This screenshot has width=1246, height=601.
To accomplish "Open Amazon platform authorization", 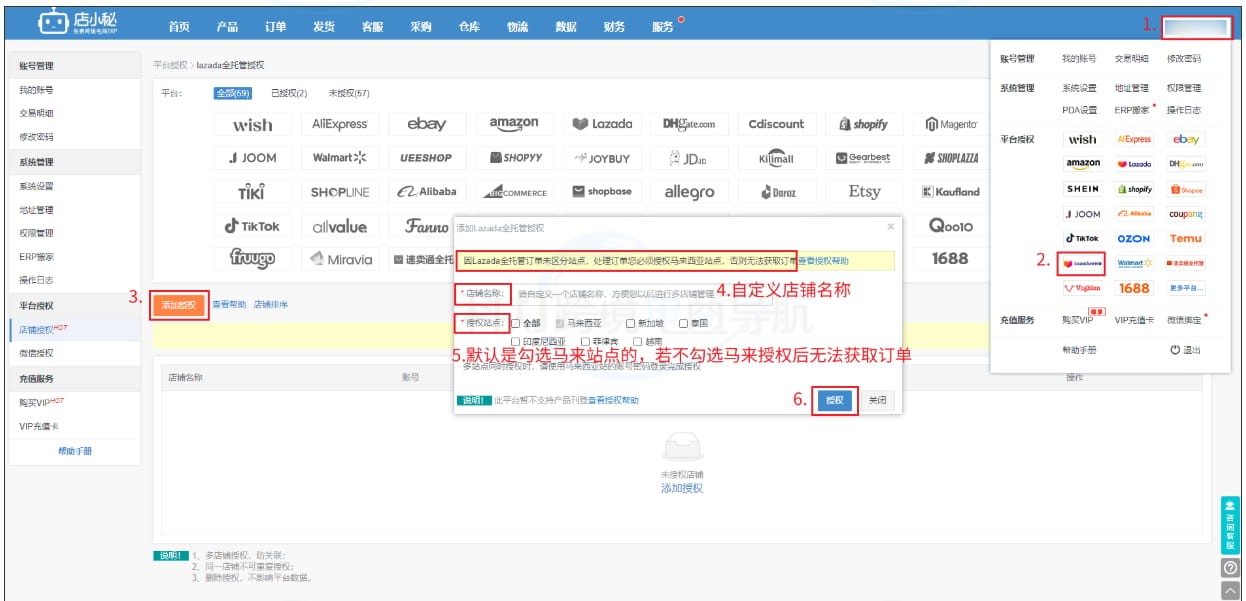I will pos(513,123).
